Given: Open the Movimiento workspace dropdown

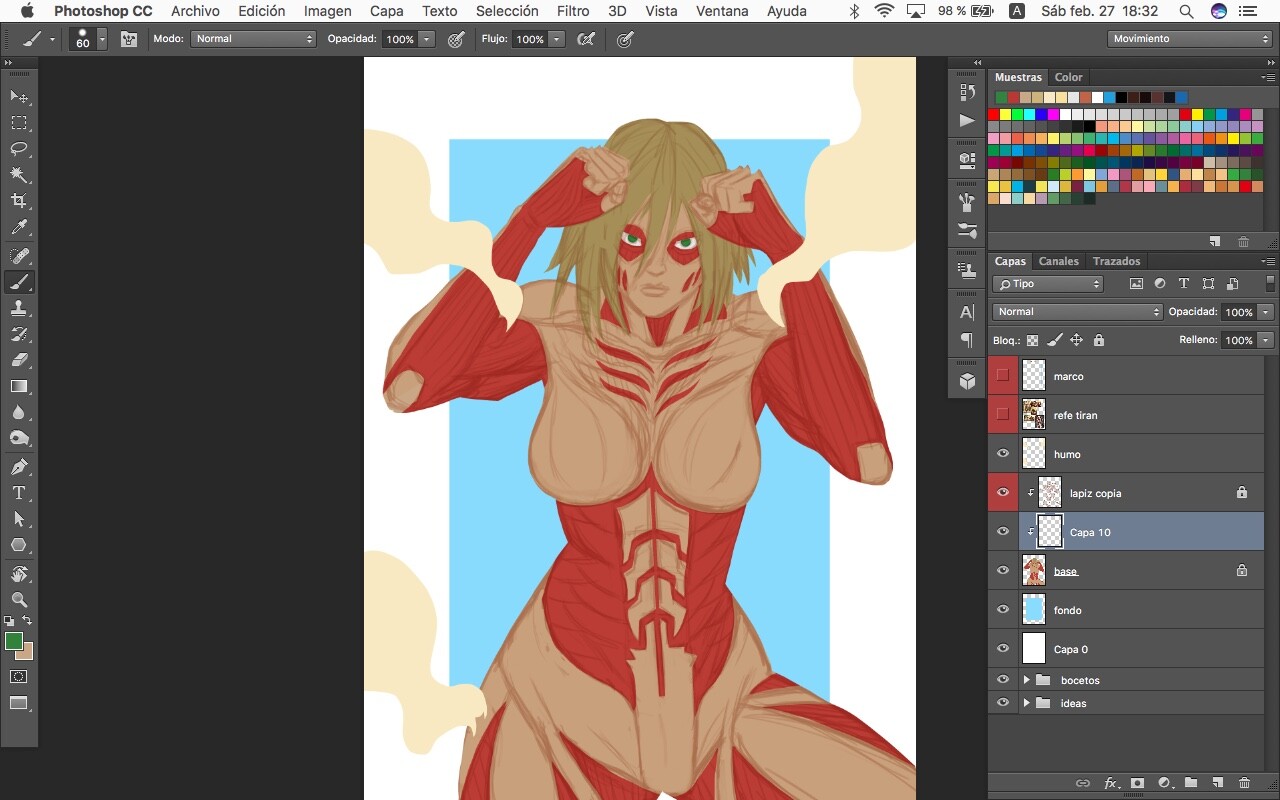Looking at the screenshot, I should (x=1188, y=39).
